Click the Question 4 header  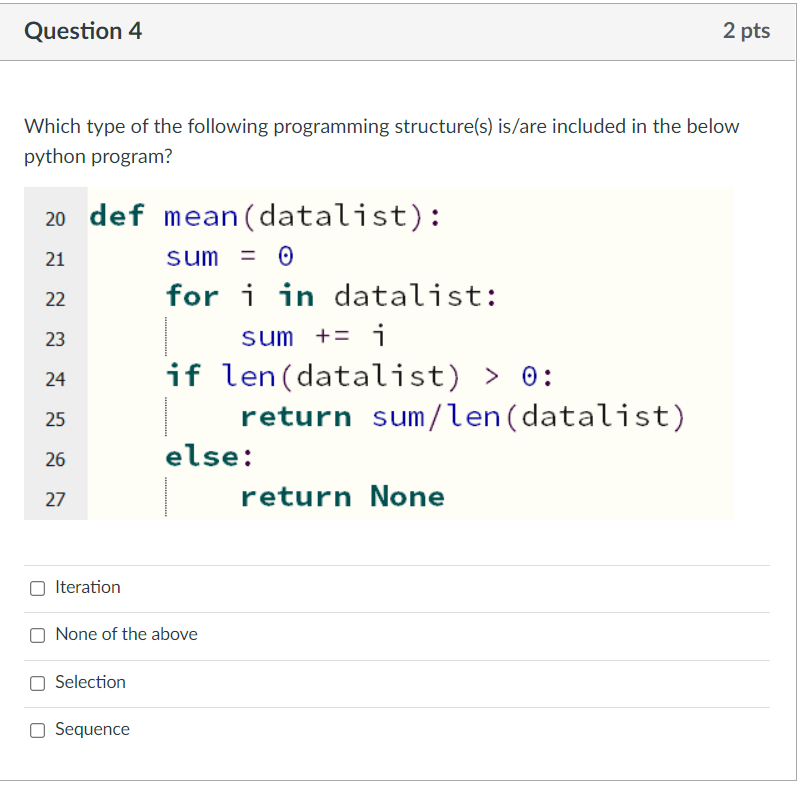tap(83, 31)
